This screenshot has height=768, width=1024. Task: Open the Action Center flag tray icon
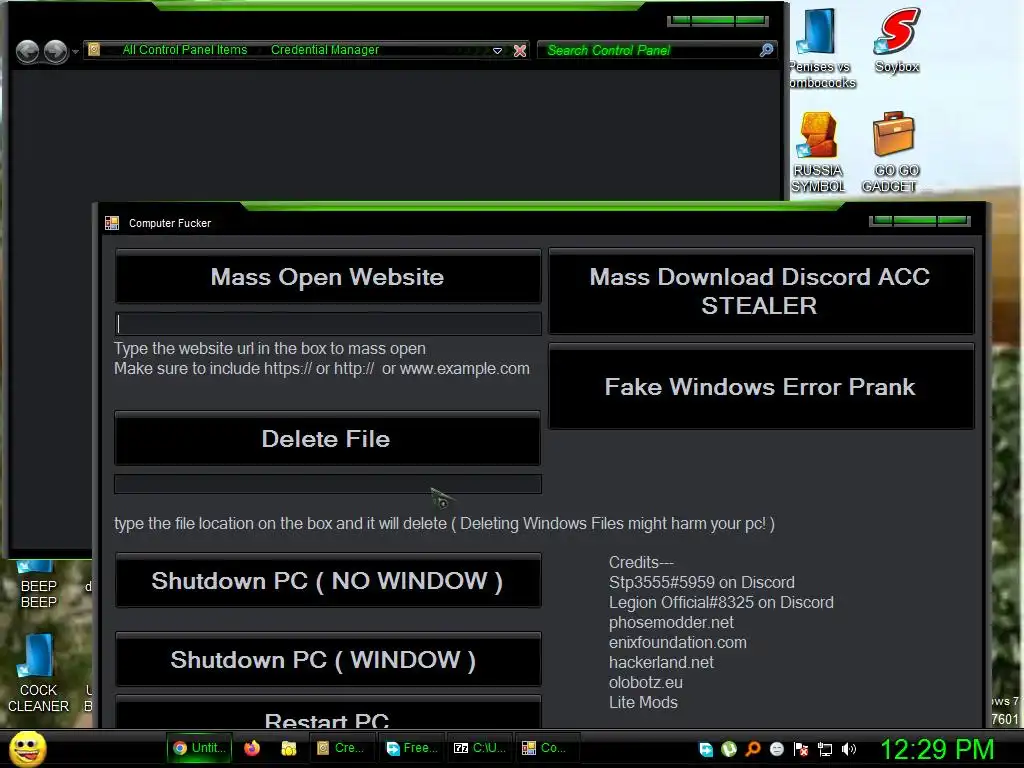pos(801,749)
